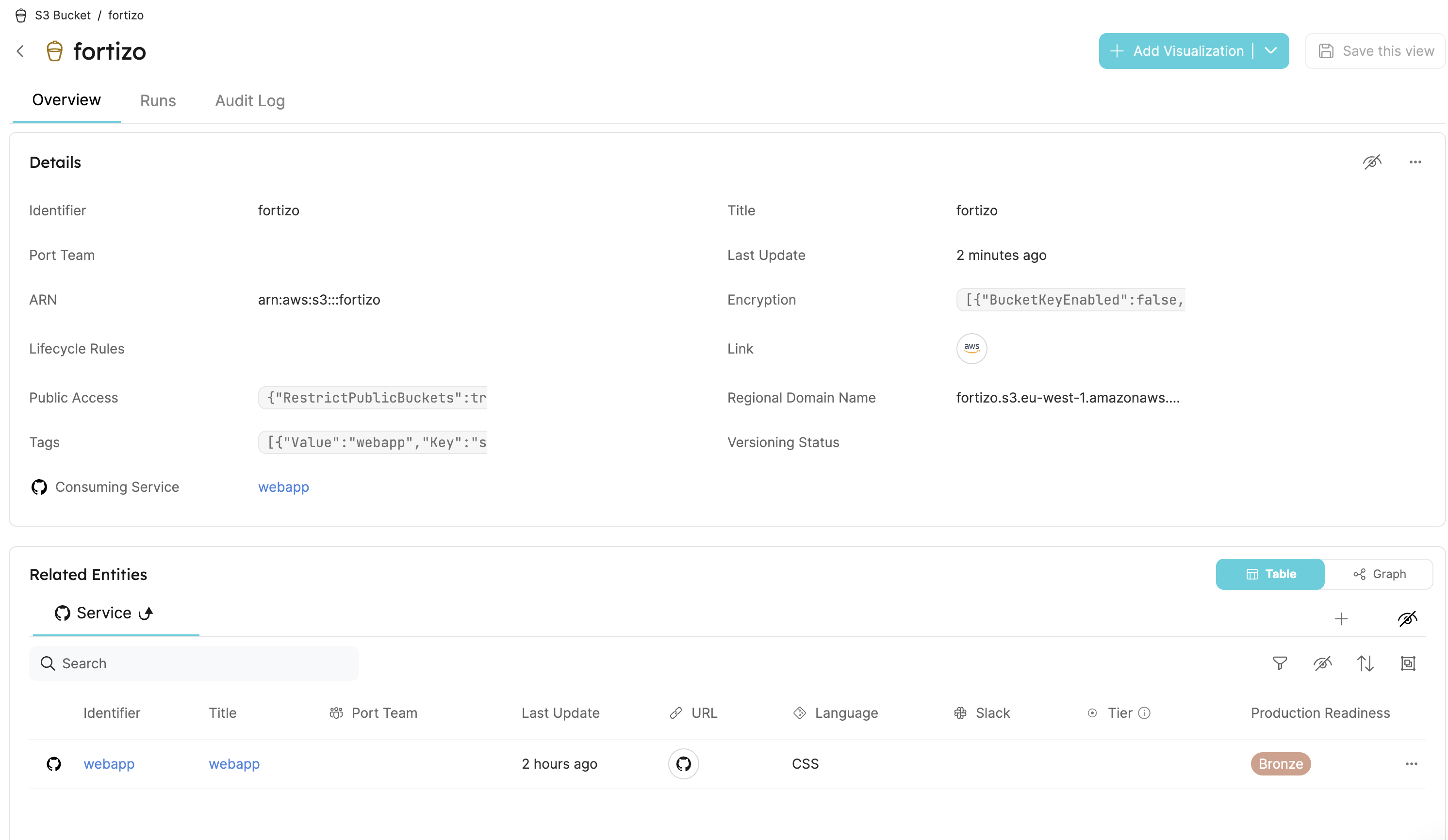Click the sort arrows icon in table toolbar
Image resolution: width=1448 pixels, height=840 pixels.
point(1365,663)
